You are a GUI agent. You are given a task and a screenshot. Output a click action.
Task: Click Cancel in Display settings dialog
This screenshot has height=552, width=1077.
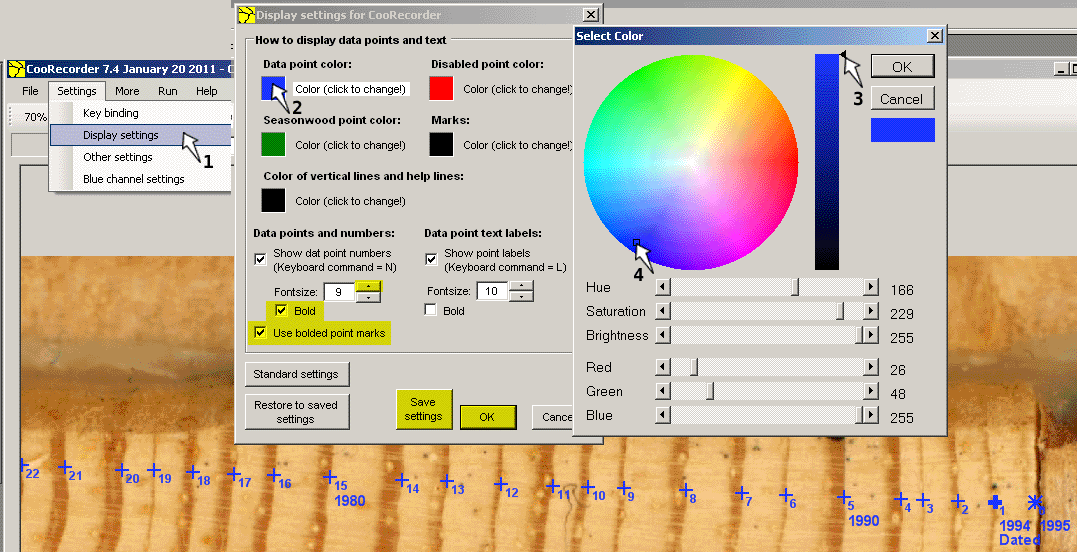coord(554,417)
